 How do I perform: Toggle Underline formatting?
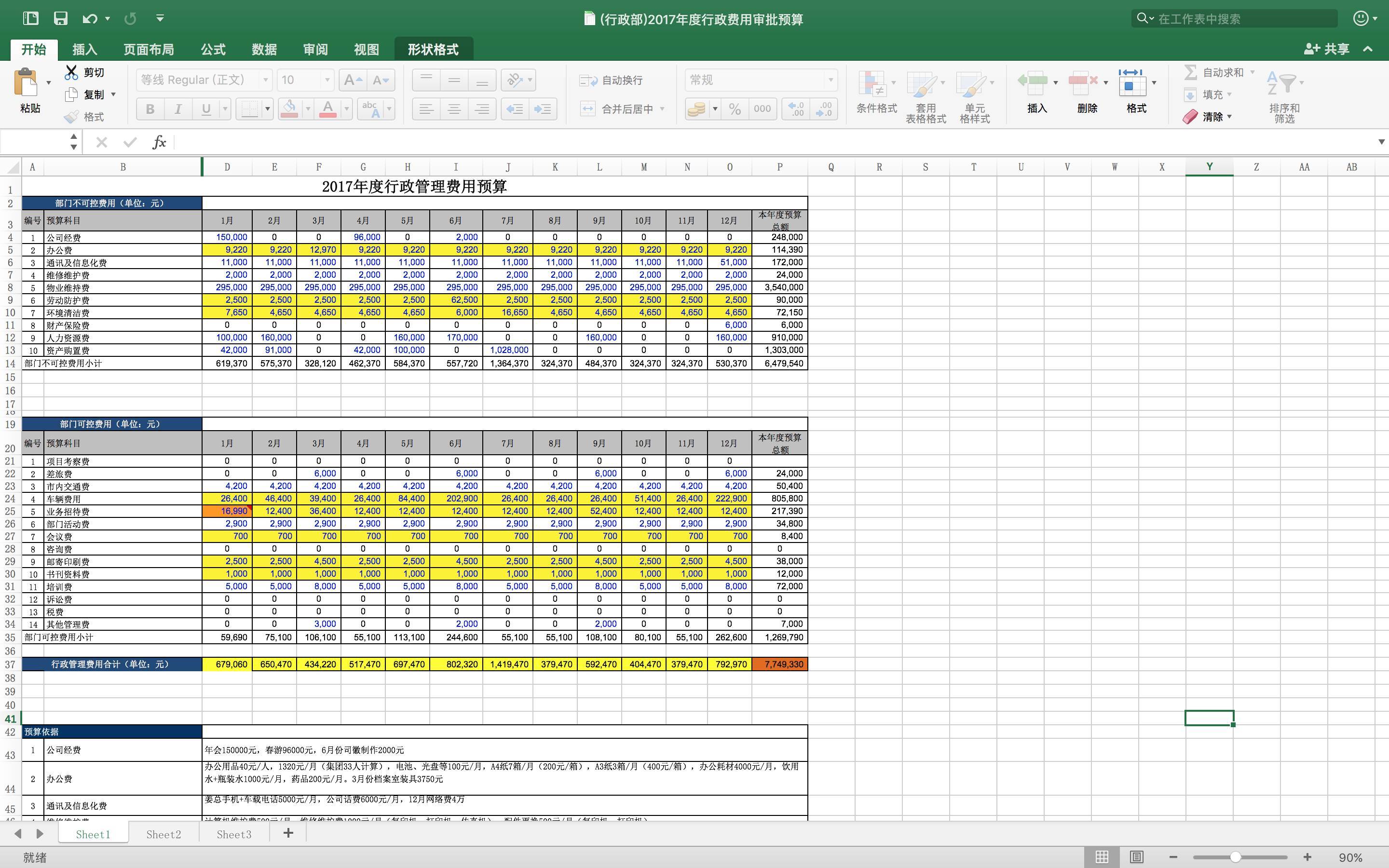pyautogui.click(x=205, y=108)
